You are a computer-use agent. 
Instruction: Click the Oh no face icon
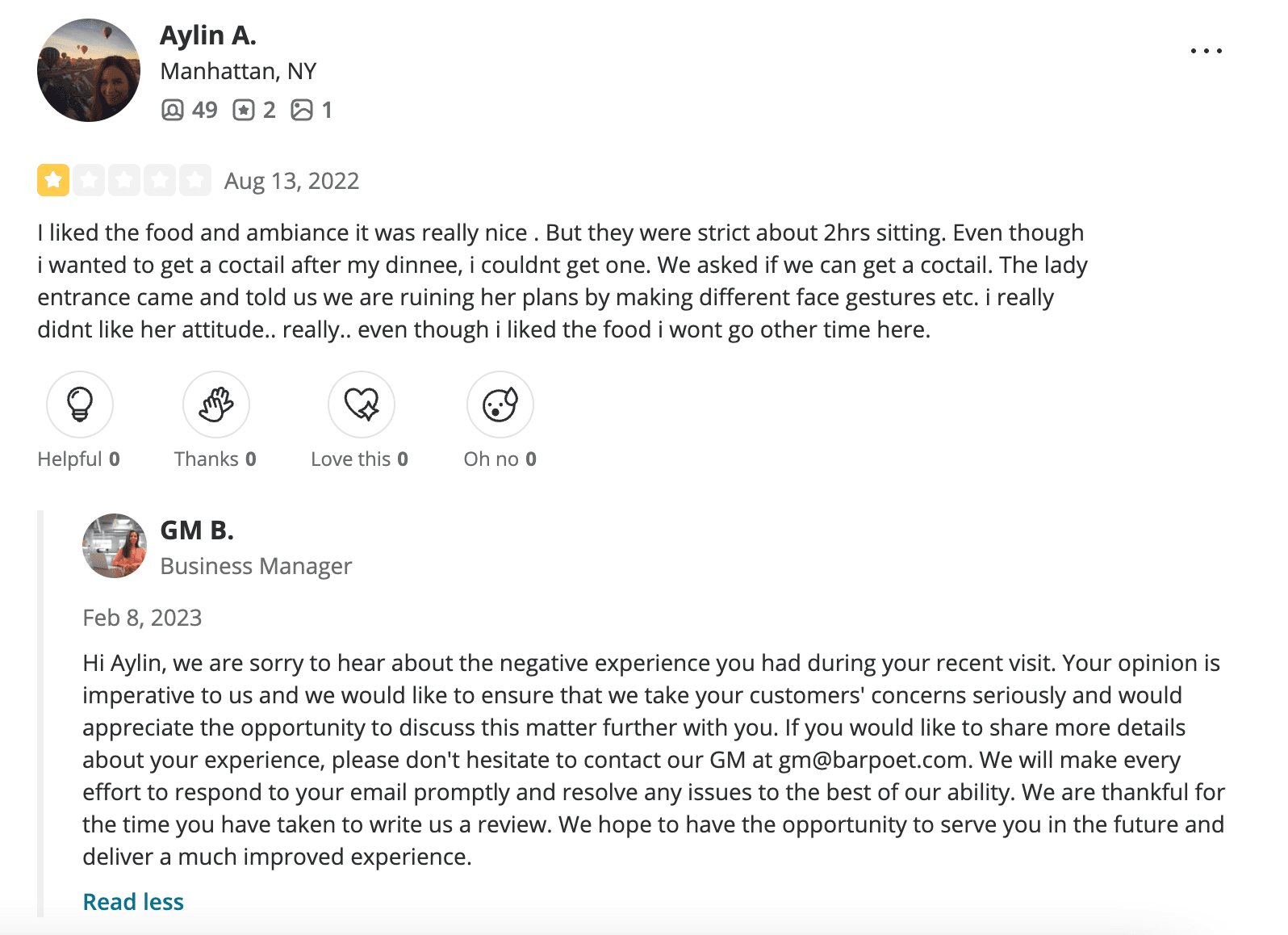click(500, 404)
